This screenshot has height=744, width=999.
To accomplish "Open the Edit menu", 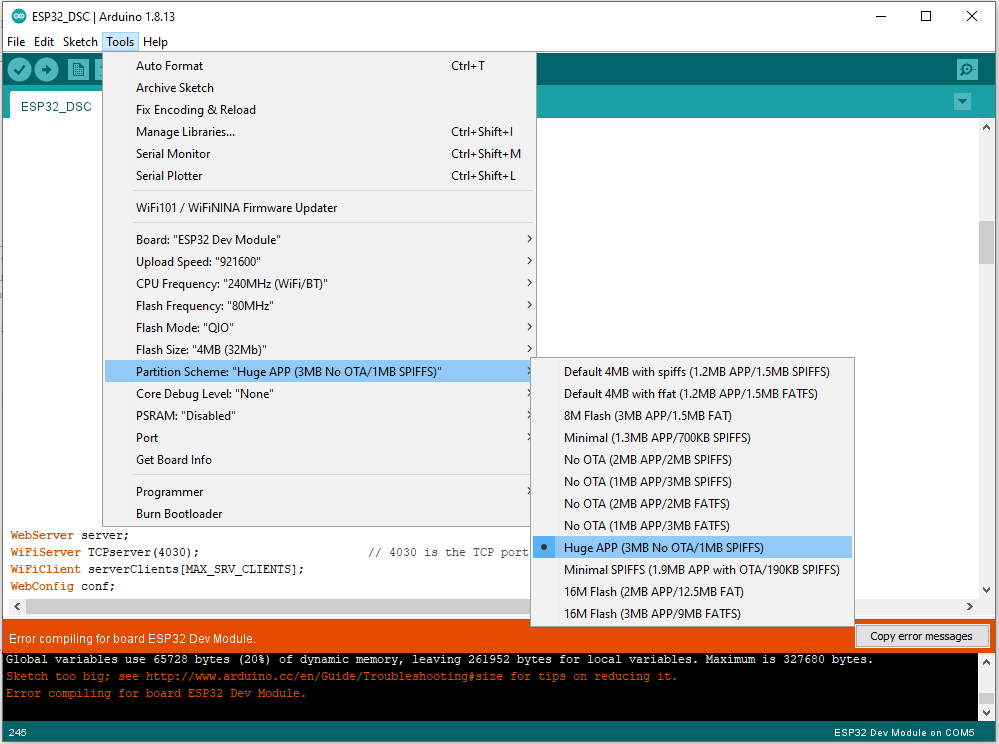I will coord(44,42).
